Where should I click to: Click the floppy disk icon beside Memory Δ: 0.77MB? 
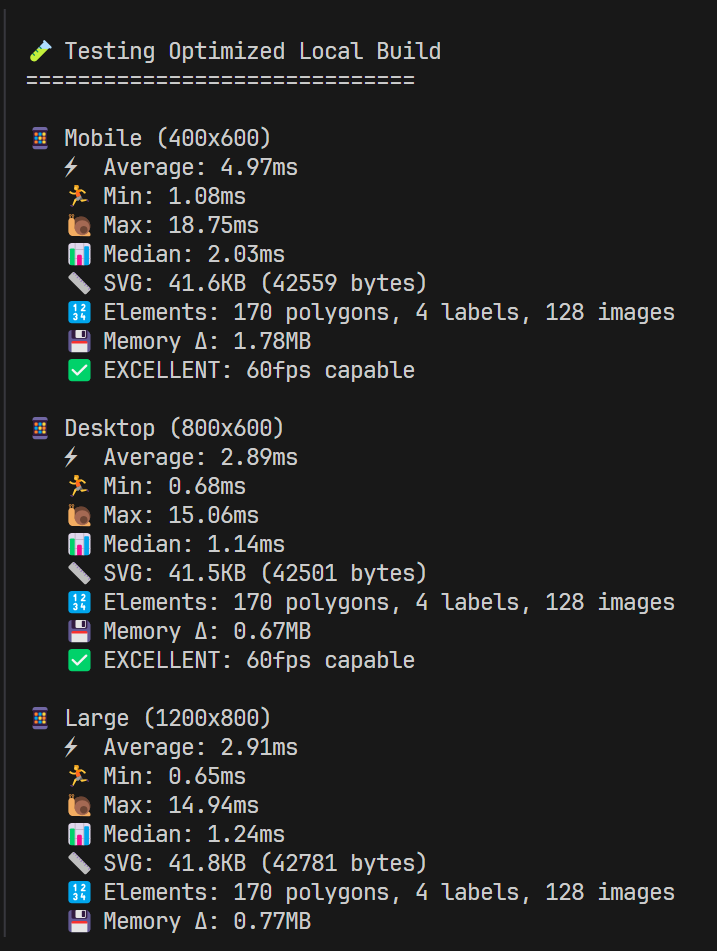79,921
